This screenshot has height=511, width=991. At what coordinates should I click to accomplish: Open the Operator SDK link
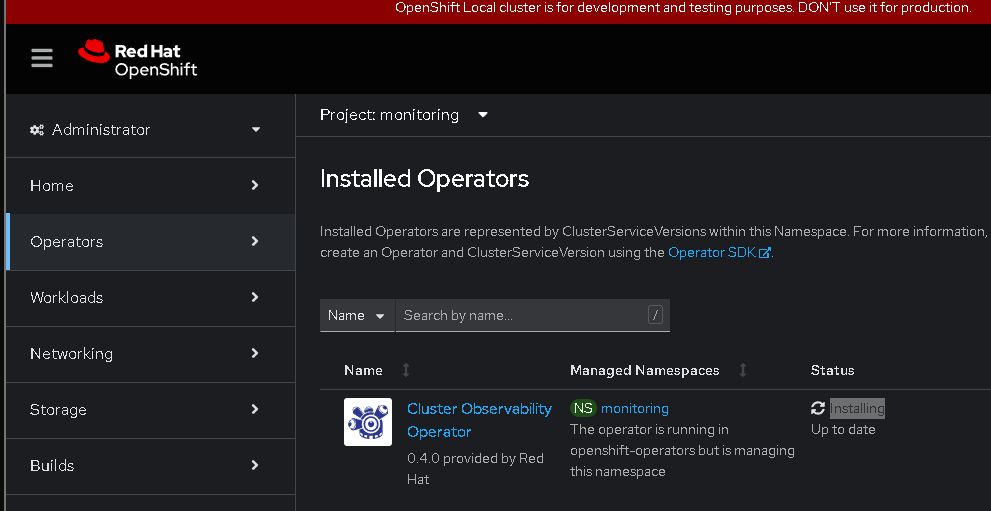[719, 253]
